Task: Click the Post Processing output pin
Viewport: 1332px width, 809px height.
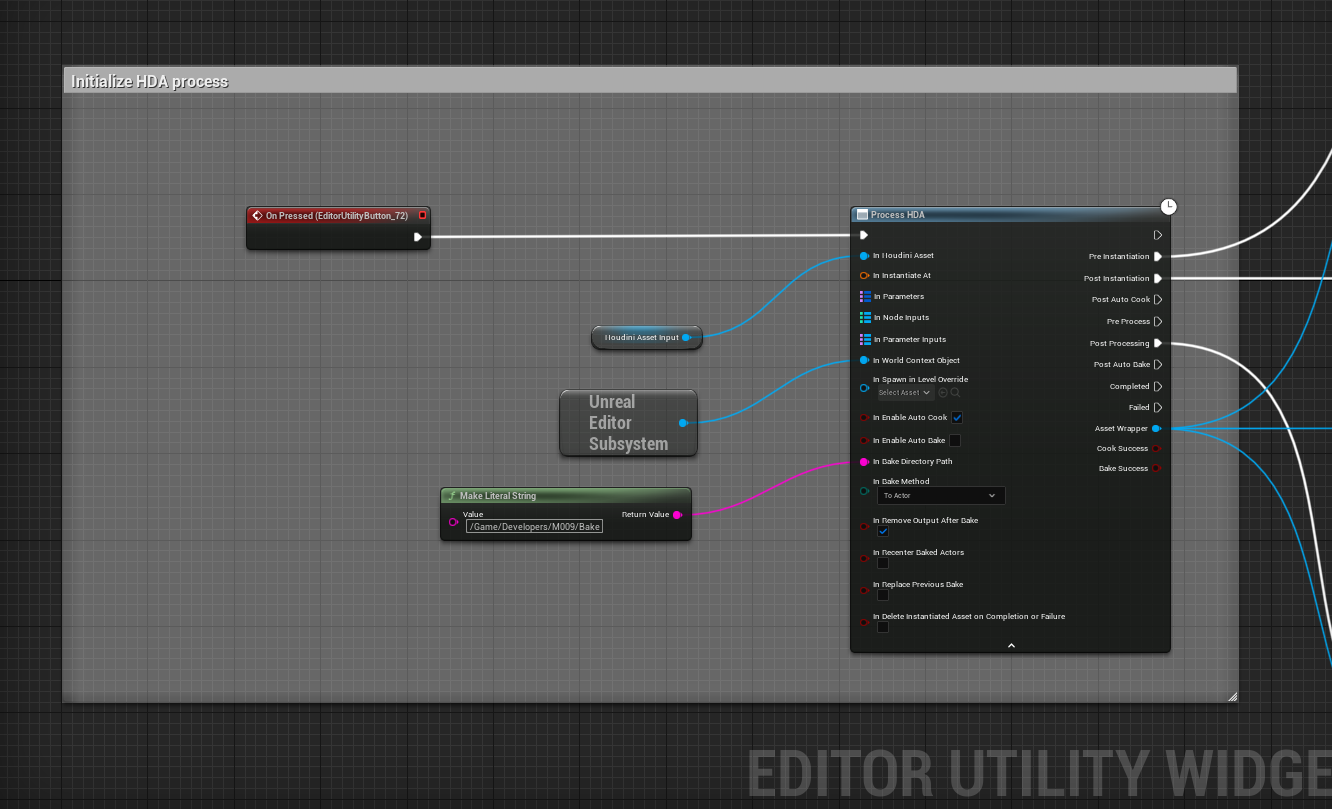Action: pos(1157,343)
